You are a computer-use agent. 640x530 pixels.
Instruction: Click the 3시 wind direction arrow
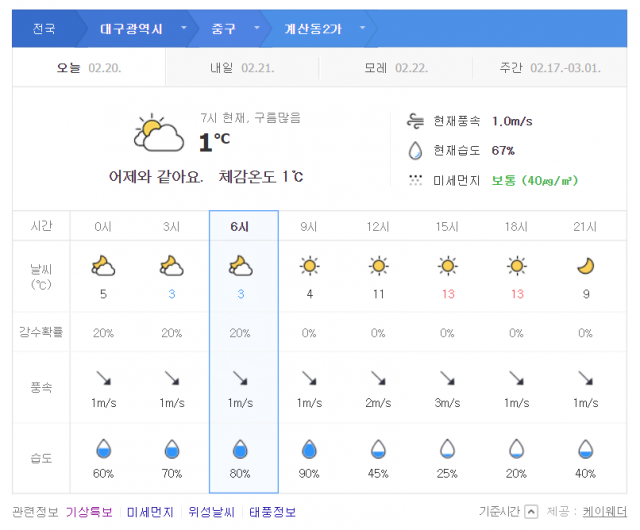coord(172,378)
